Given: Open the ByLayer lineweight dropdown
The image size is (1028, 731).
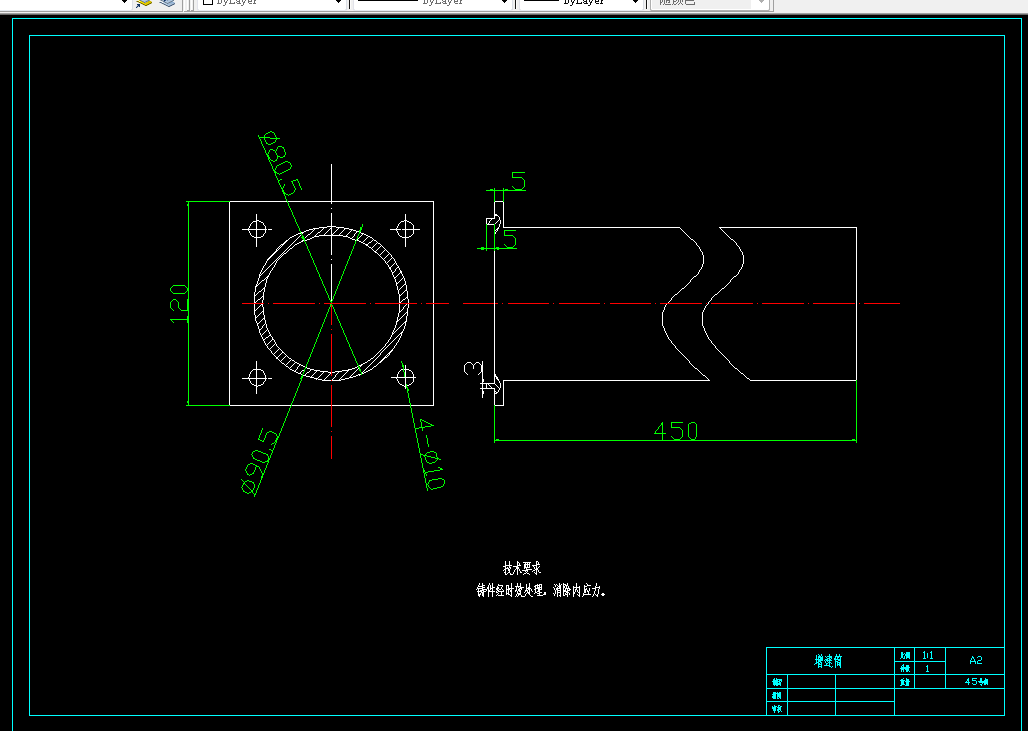Looking at the screenshot, I should (x=580, y=3).
